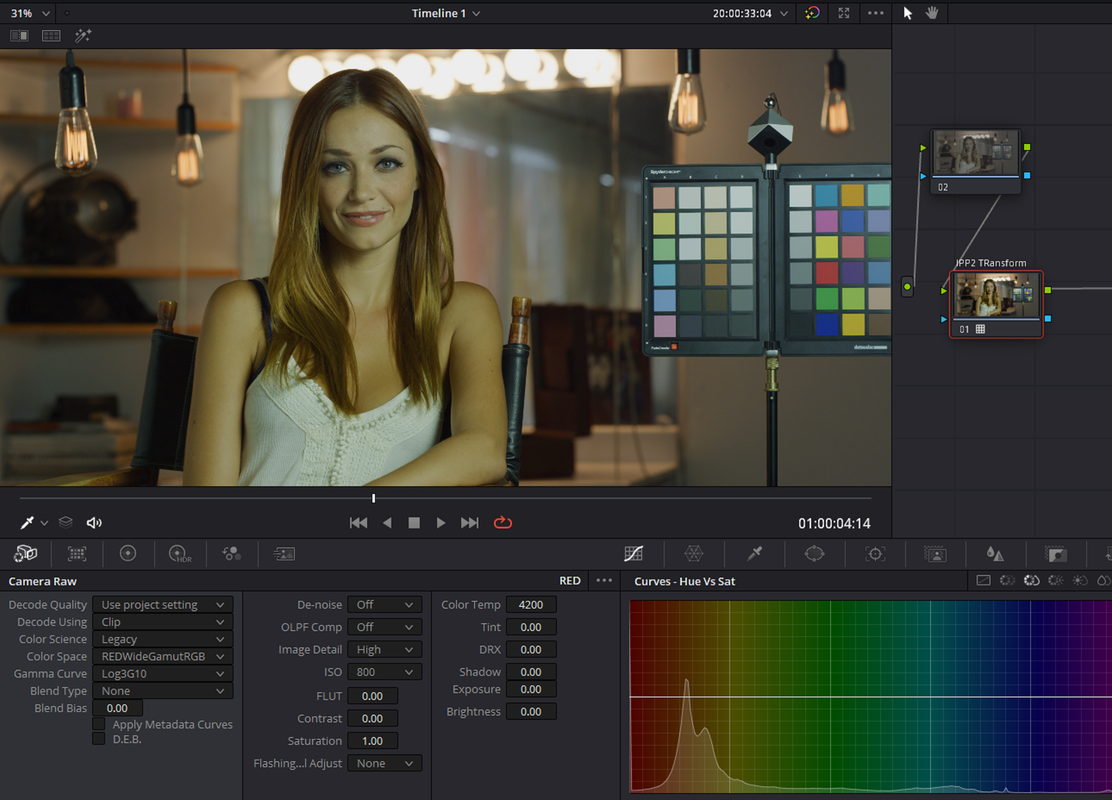
Task: Select the pointer arrow tool
Action: [907, 13]
